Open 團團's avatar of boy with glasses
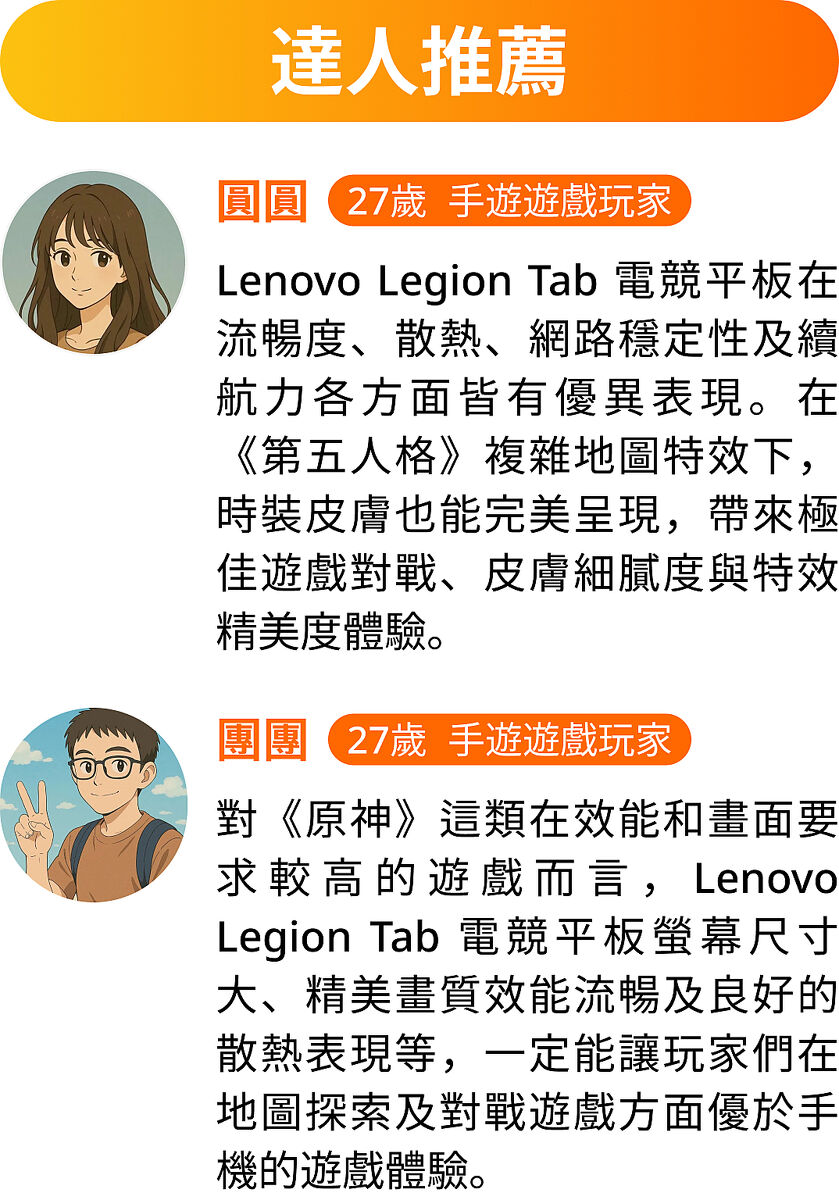The width and height of the screenshot is (839, 1200). coord(94,803)
